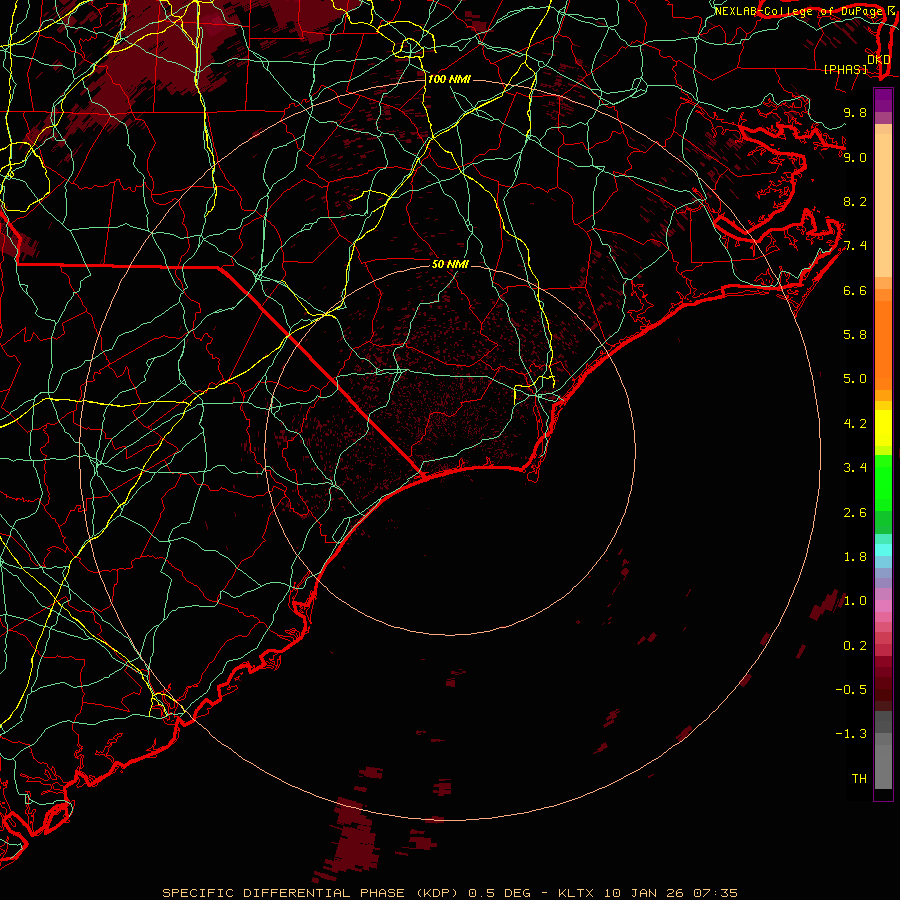
Task: Click the -0.5 scale value
Action: [x=851, y=690]
